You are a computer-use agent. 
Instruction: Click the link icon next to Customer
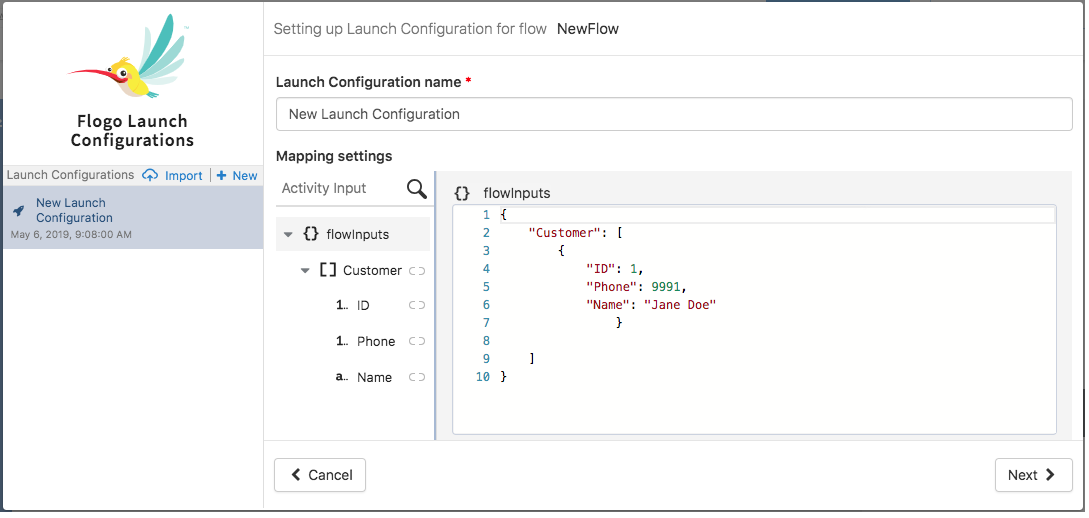pyautogui.click(x=417, y=271)
